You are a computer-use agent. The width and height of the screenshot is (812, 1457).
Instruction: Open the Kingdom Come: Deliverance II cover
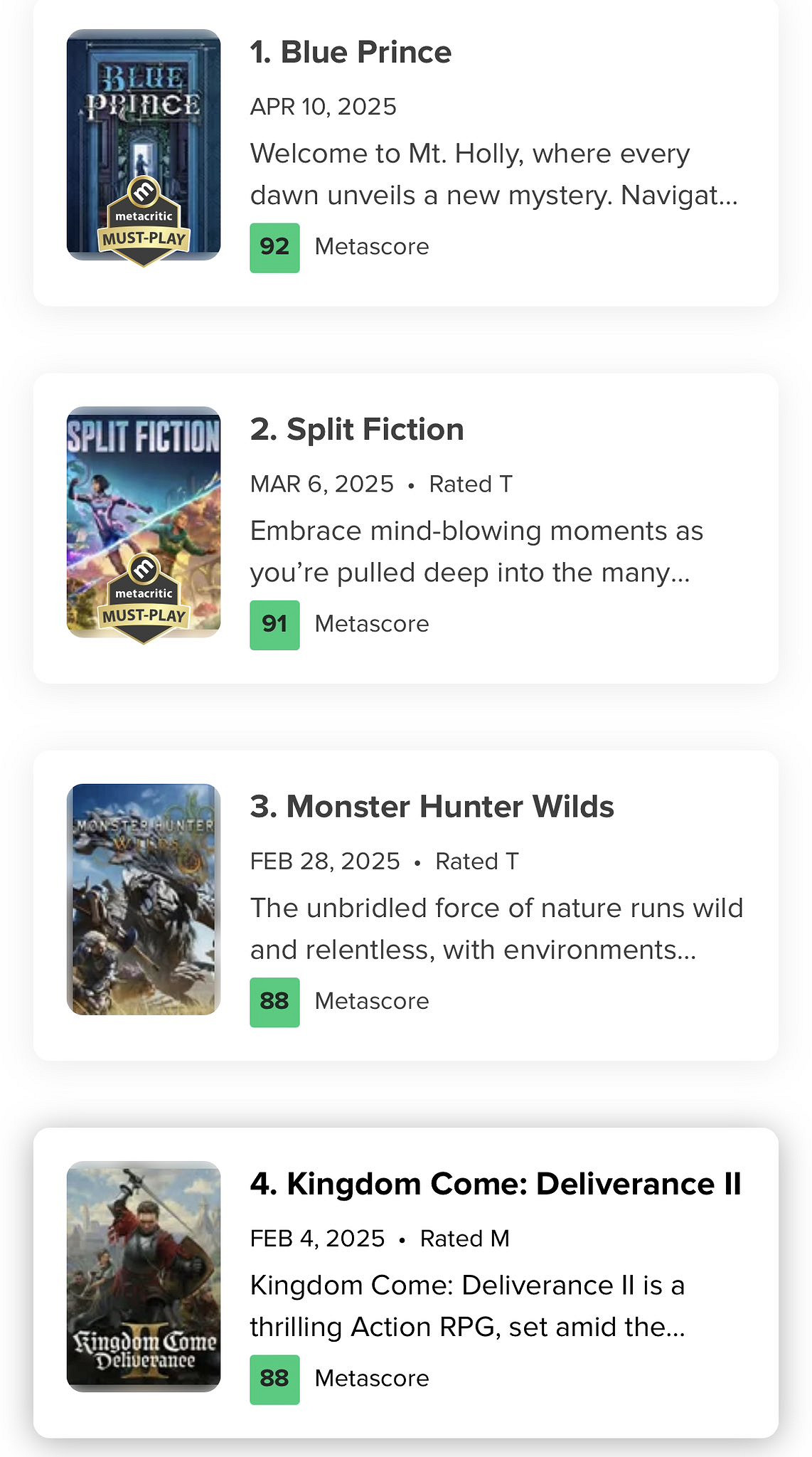[x=144, y=1276]
